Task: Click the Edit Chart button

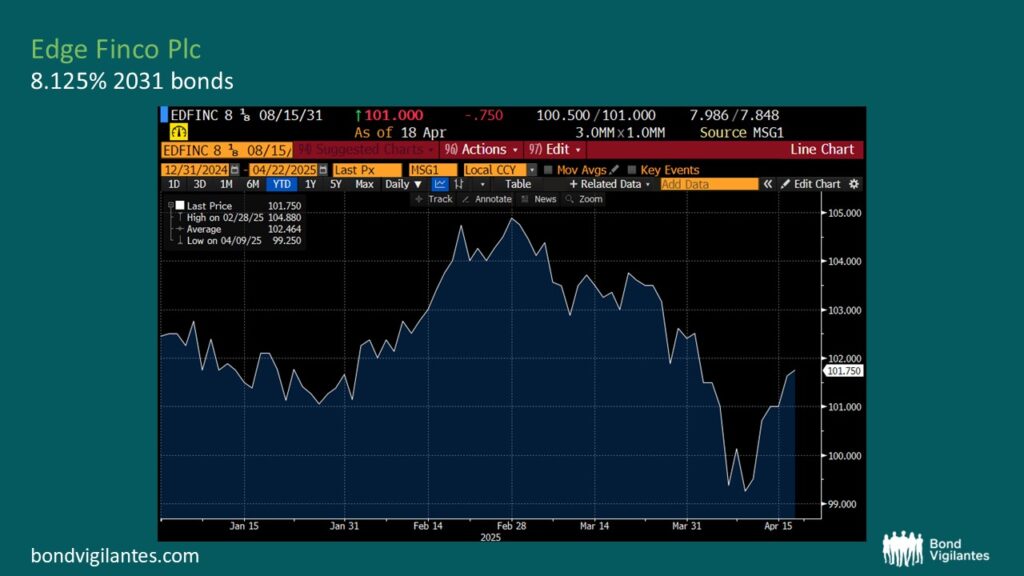Action: 810,184
